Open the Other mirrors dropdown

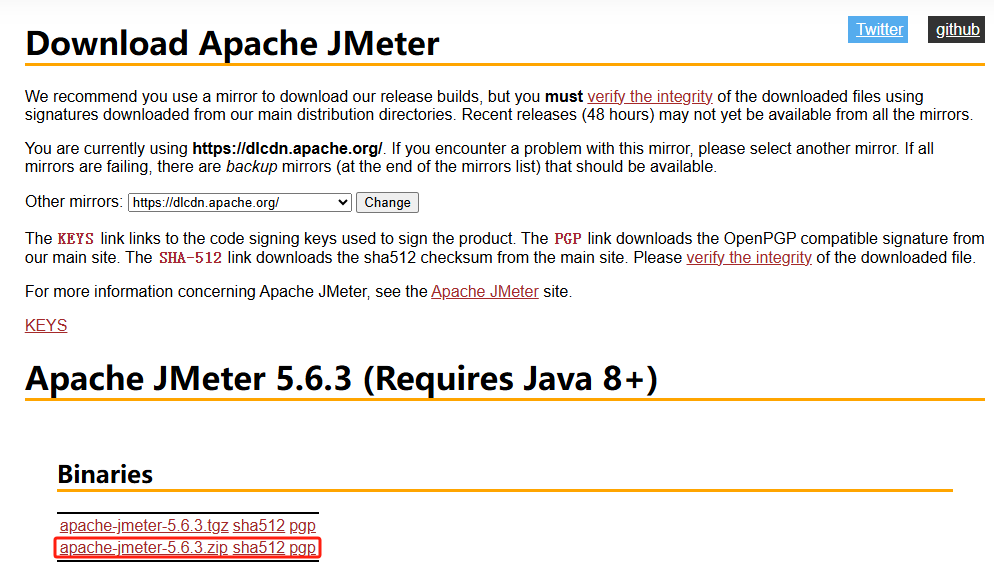click(240, 203)
